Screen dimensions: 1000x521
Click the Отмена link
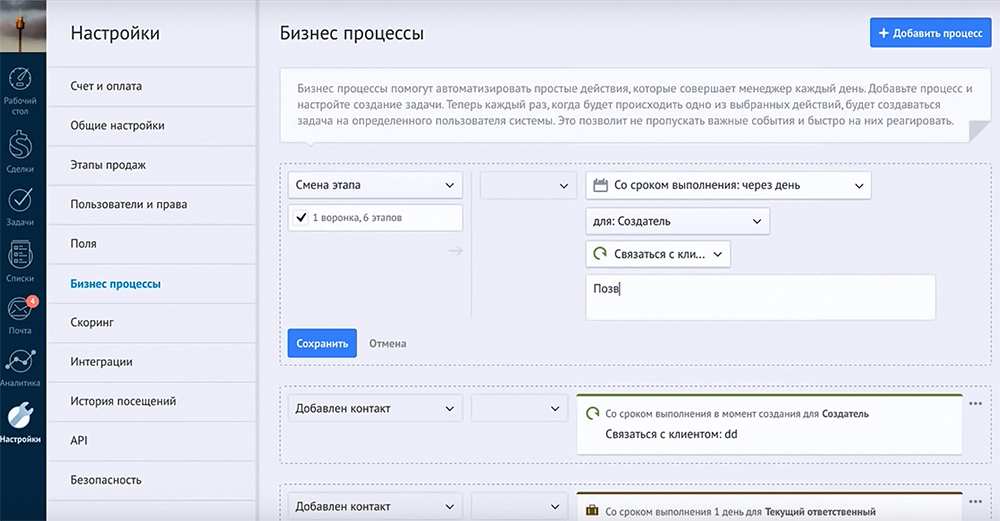[x=388, y=343]
